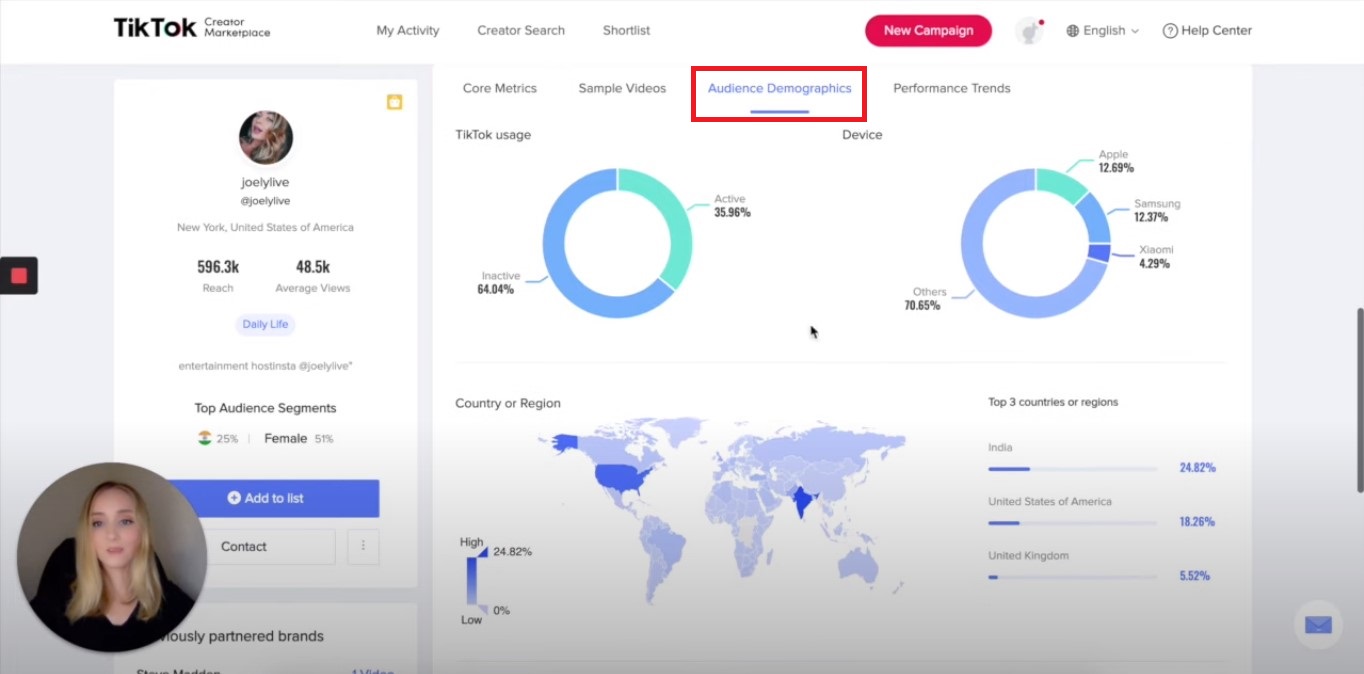
Task: Switch to Core Metrics tab
Action: (500, 88)
